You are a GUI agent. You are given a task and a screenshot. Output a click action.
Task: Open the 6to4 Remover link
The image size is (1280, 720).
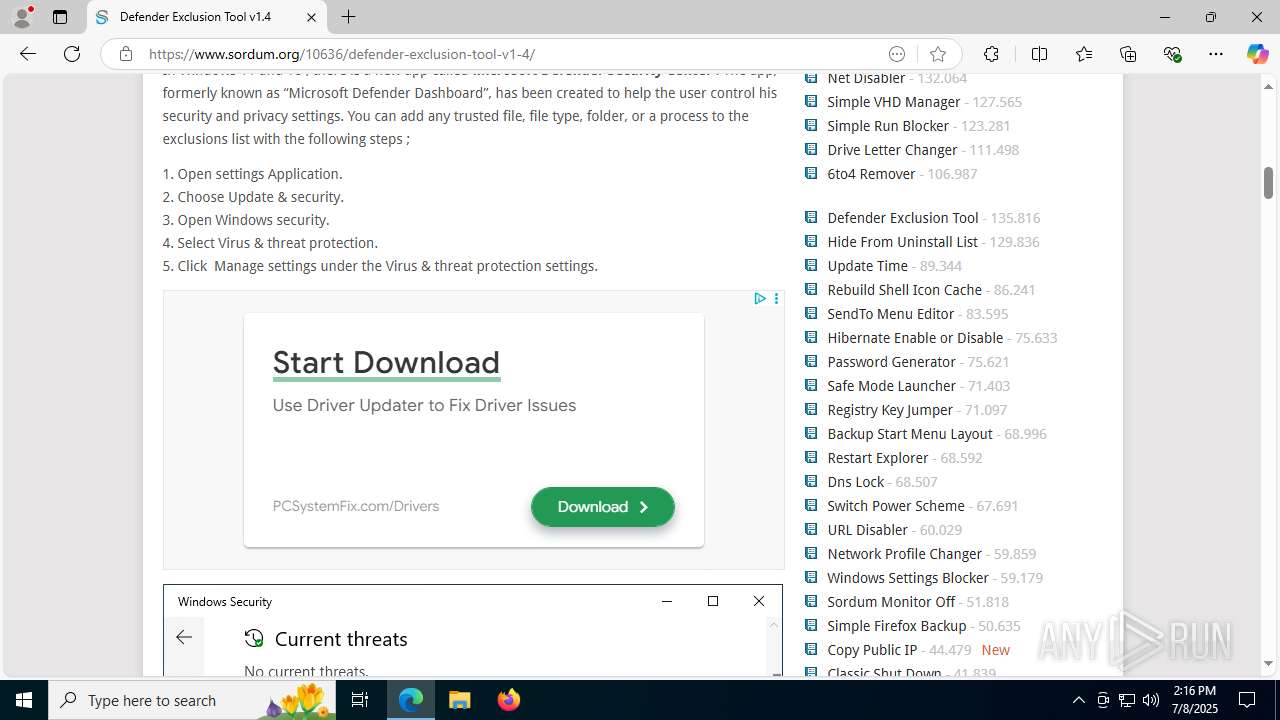(871, 174)
